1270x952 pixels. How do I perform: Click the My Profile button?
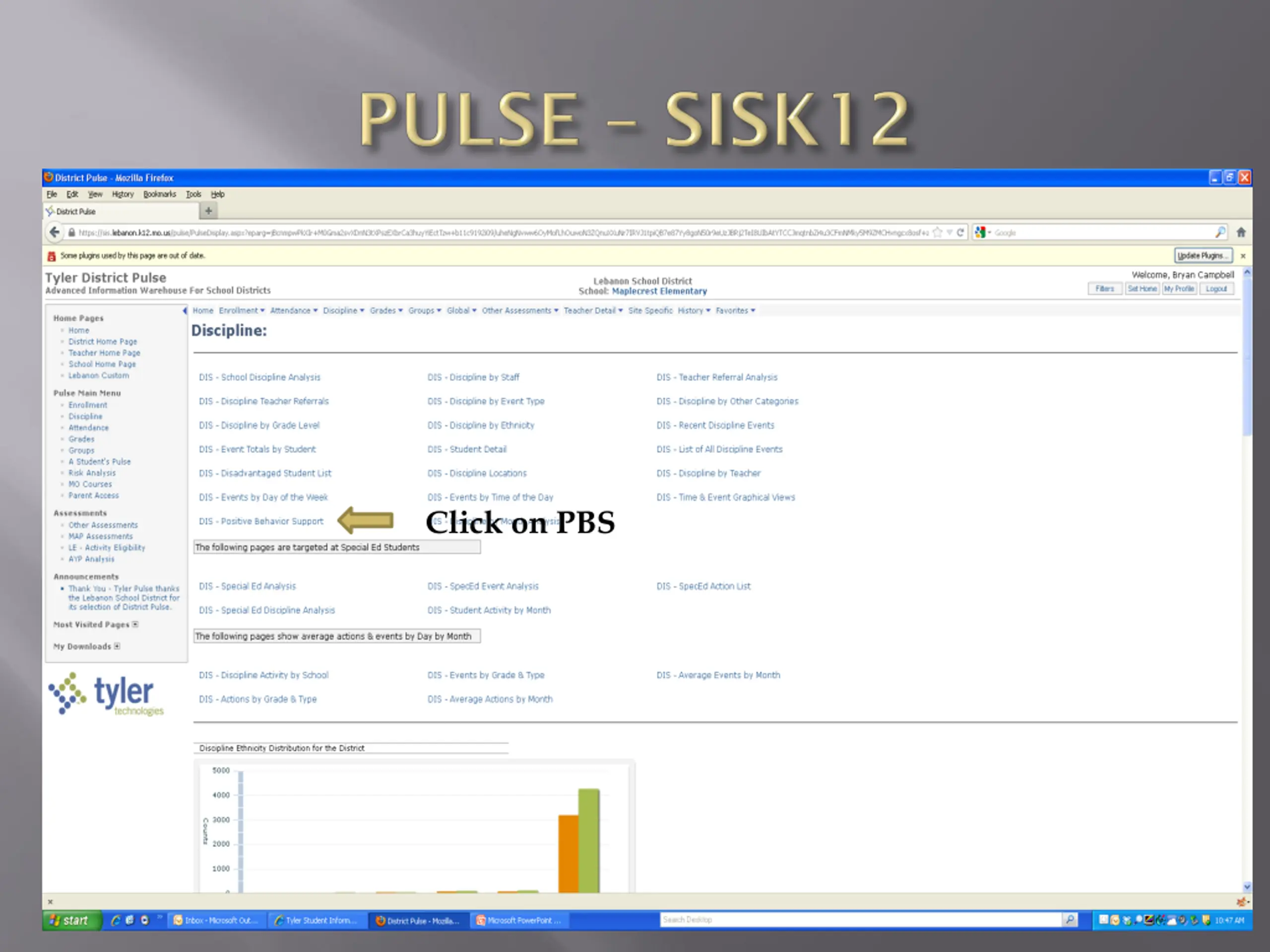coord(1179,289)
